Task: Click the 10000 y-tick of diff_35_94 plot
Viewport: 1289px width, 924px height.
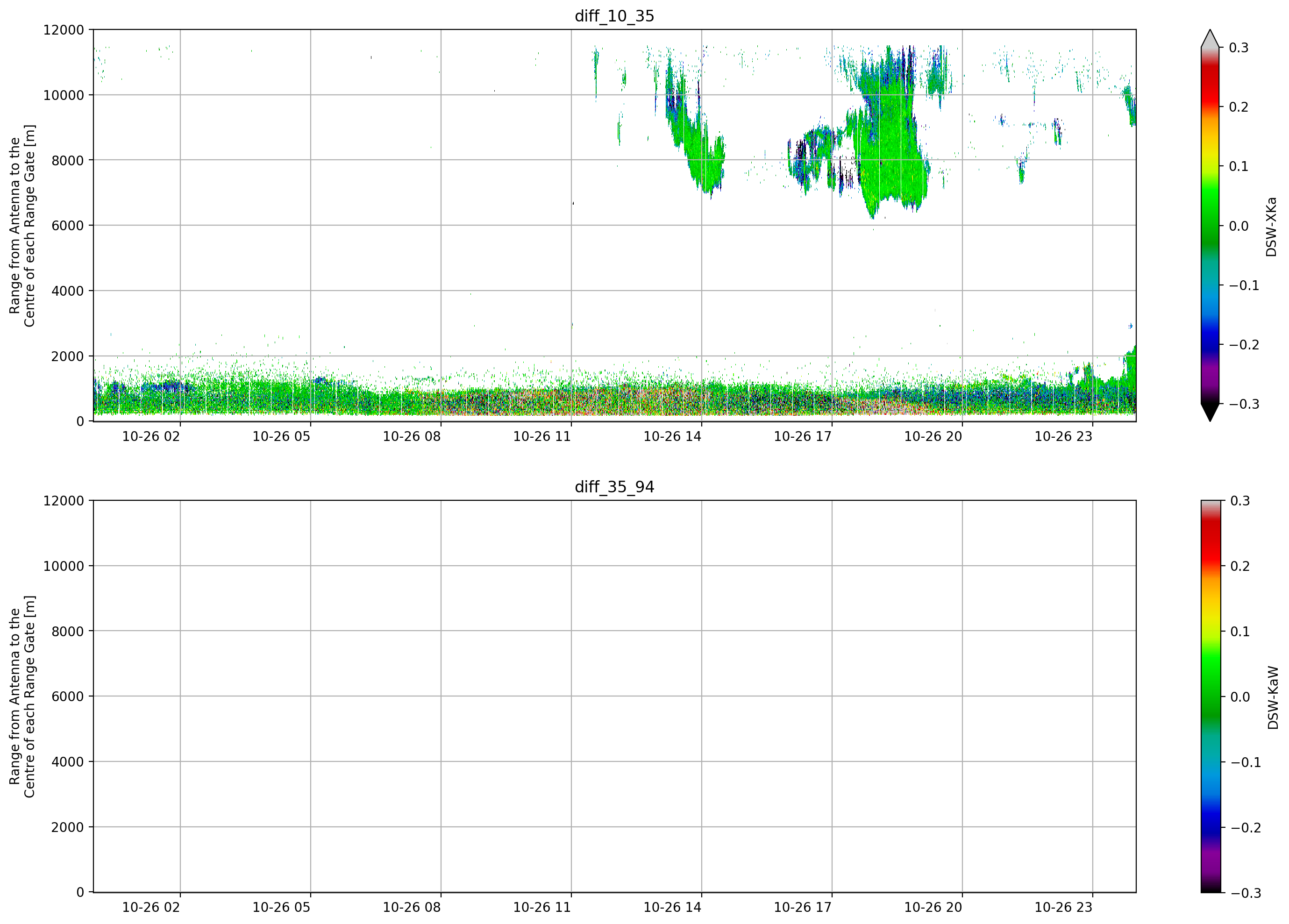Action: tap(63, 566)
